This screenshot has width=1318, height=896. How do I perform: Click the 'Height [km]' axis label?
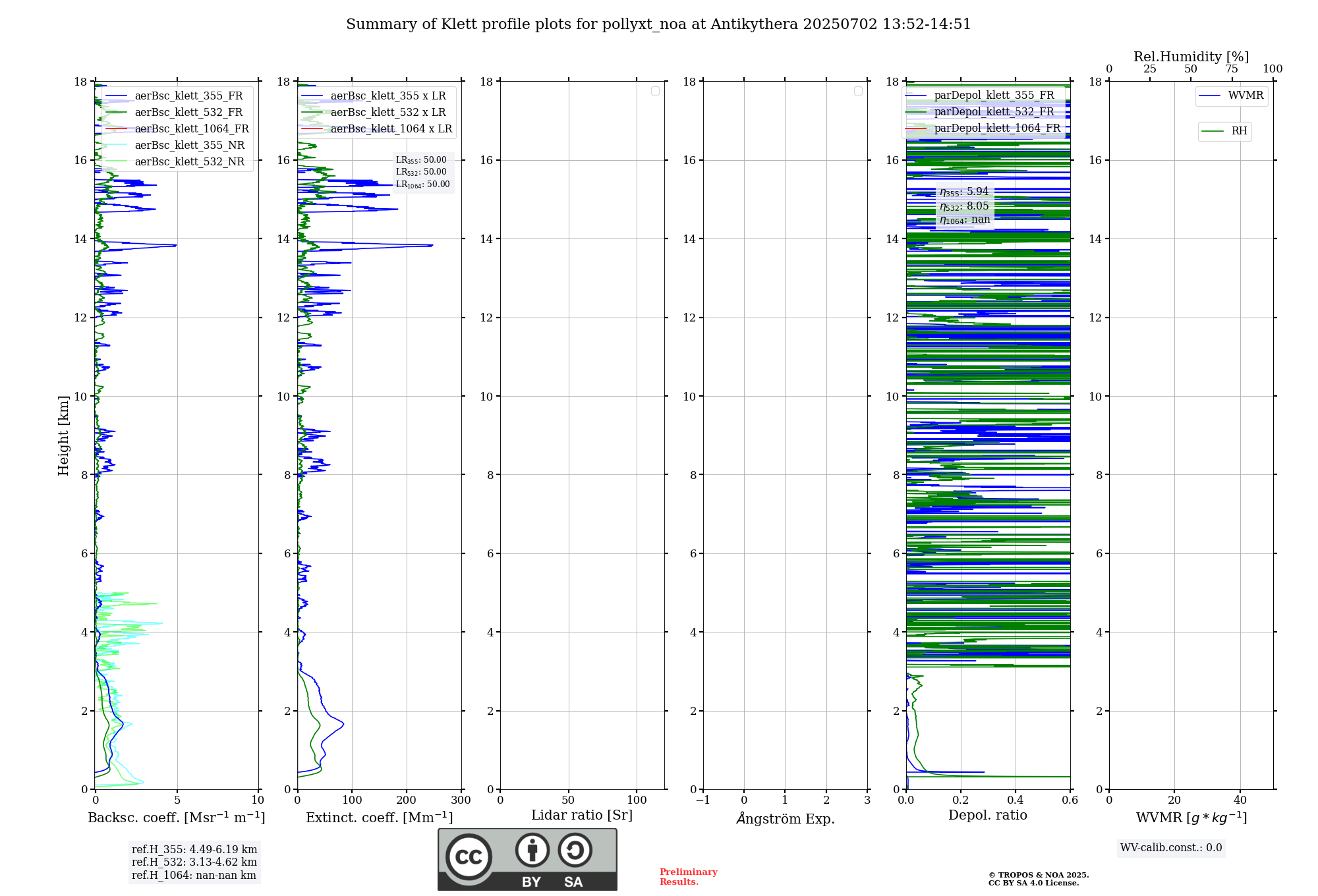click(63, 435)
